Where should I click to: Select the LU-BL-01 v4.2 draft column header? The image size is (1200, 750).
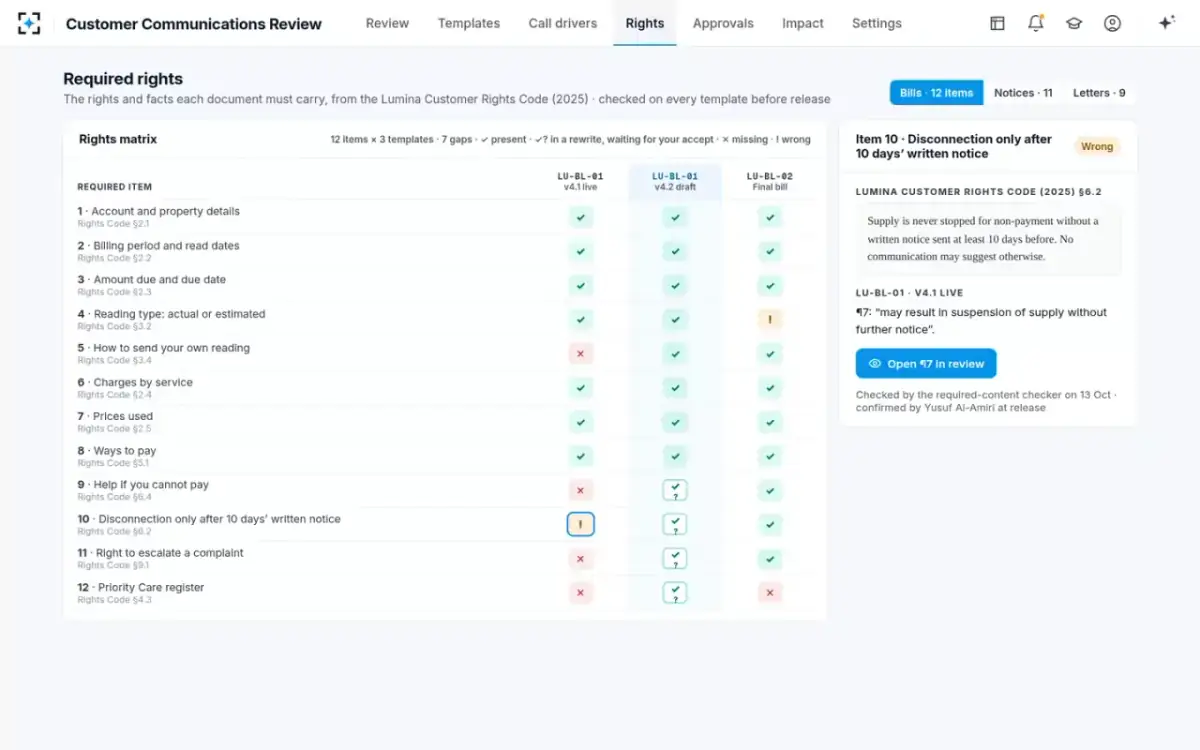click(x=675, y=181)
